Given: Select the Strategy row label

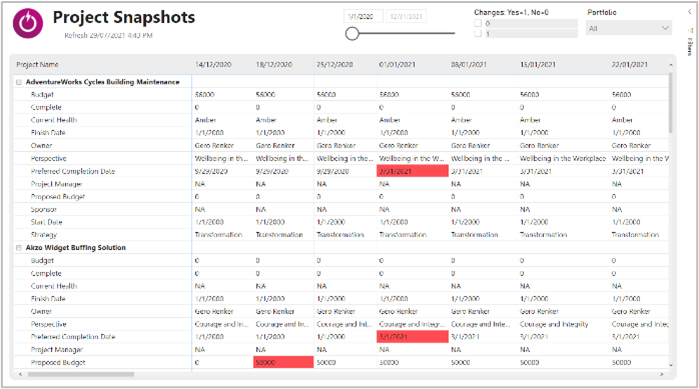Looking at the screenshot, I should pyautogui.click(x=44, y=235).
